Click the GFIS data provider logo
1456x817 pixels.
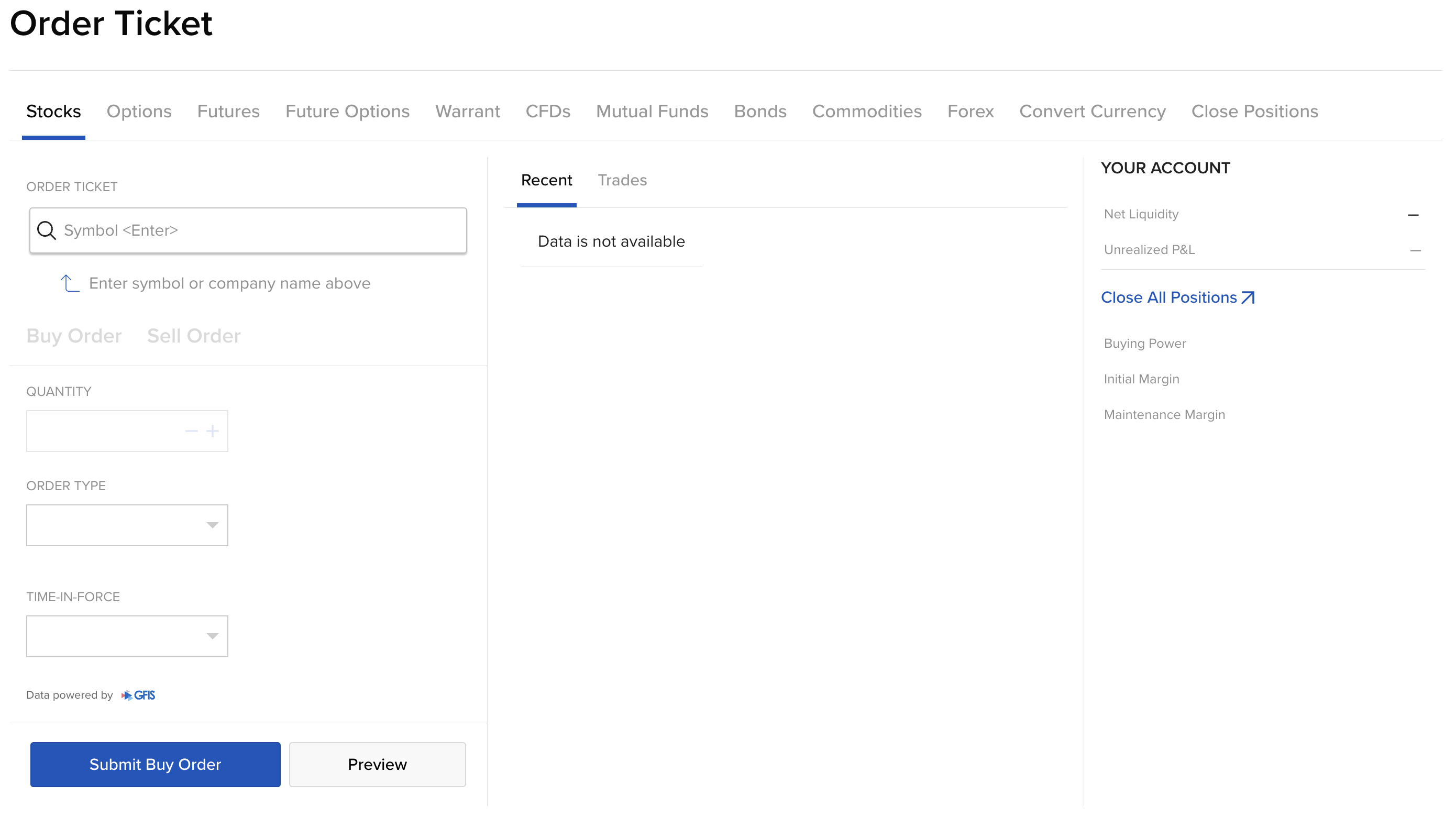(138, 695)
